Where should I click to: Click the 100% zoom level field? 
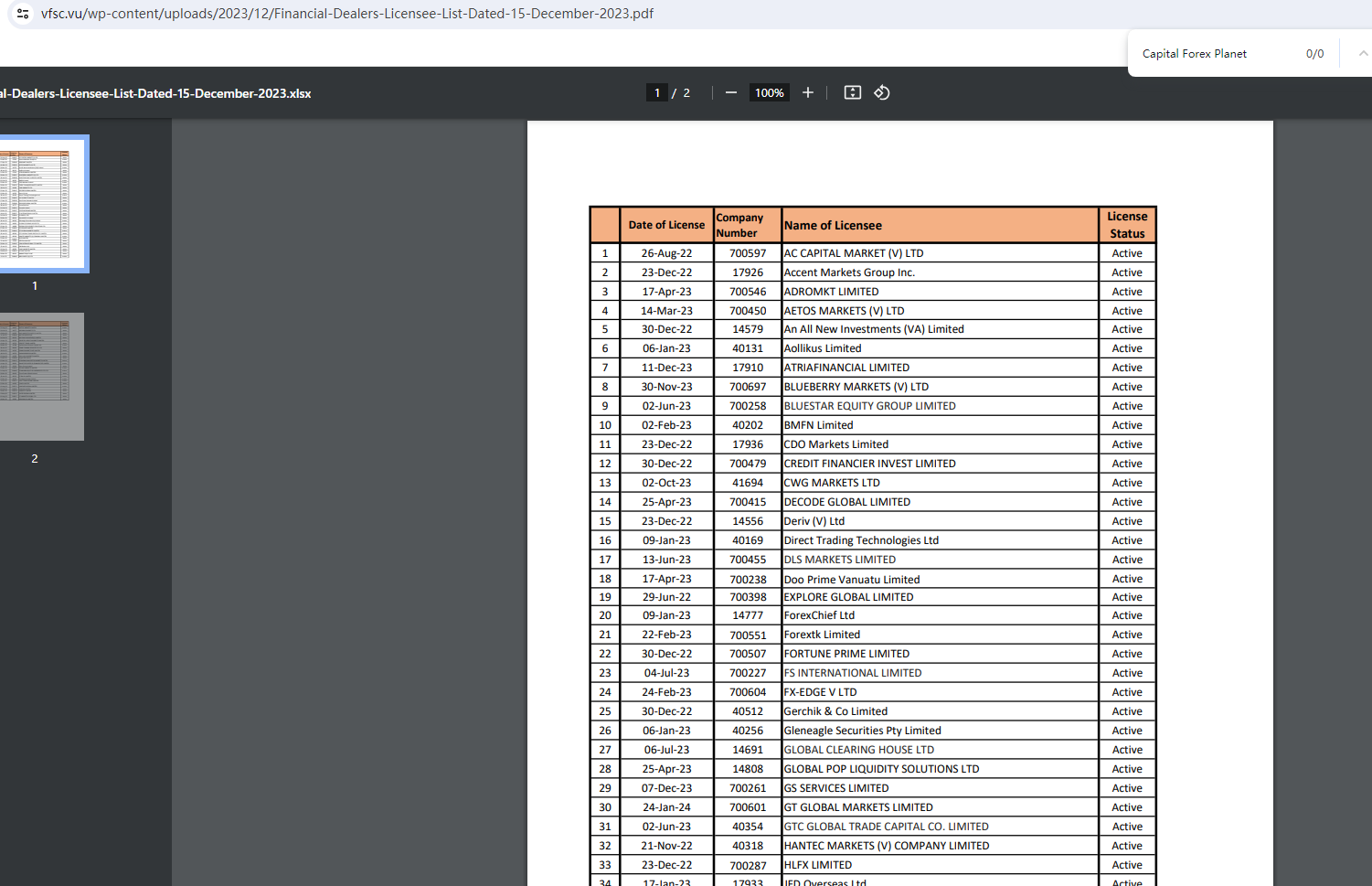coord(769,92)
